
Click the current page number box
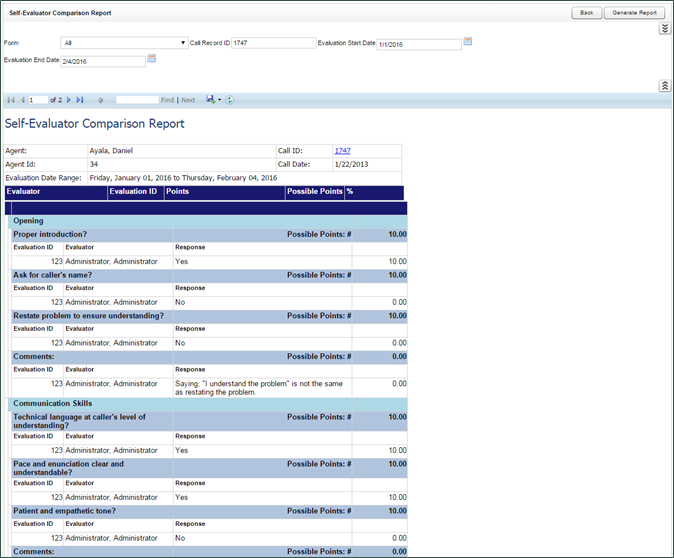(x=38, y=100)
